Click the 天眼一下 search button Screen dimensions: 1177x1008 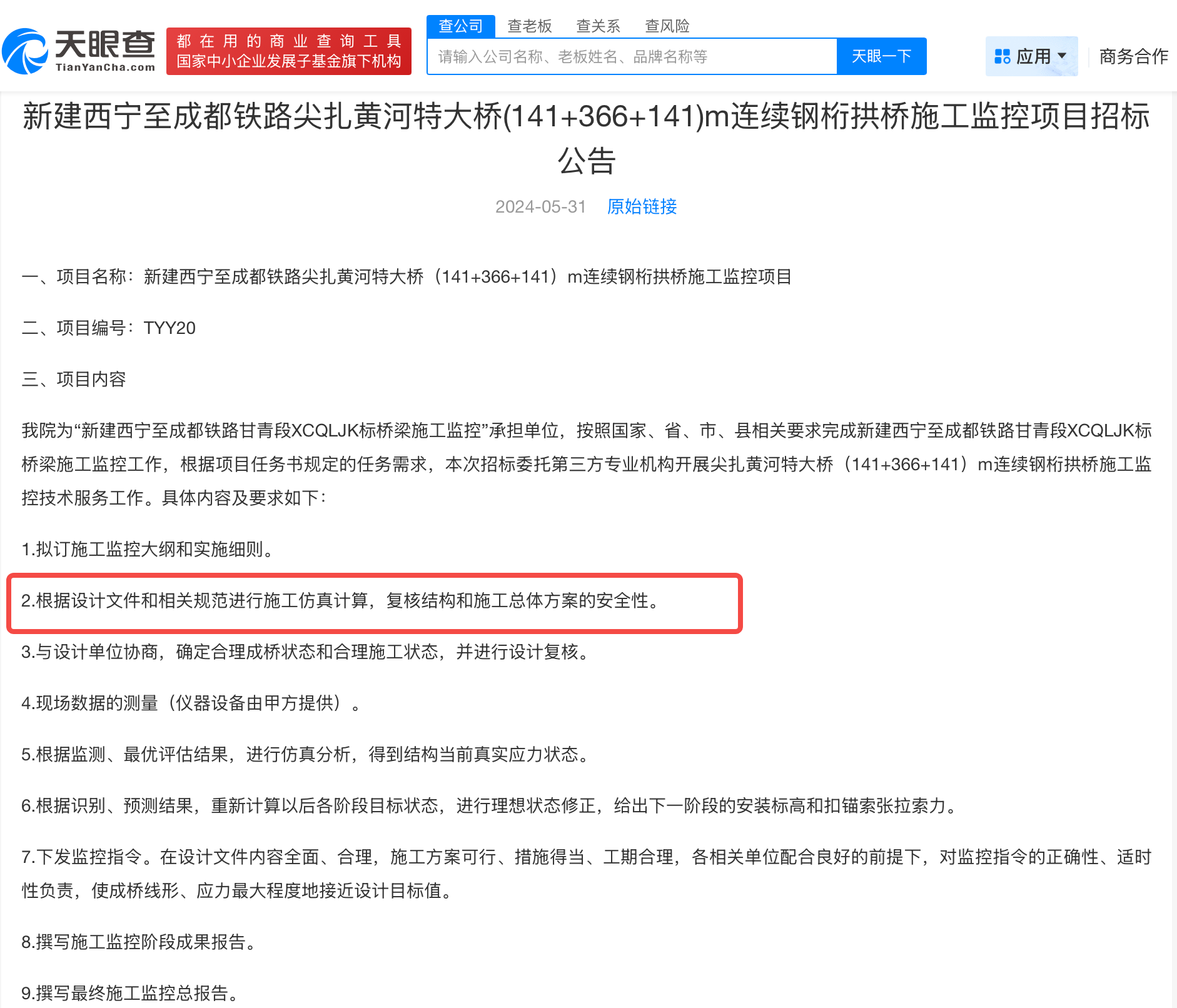coord(881,56)
